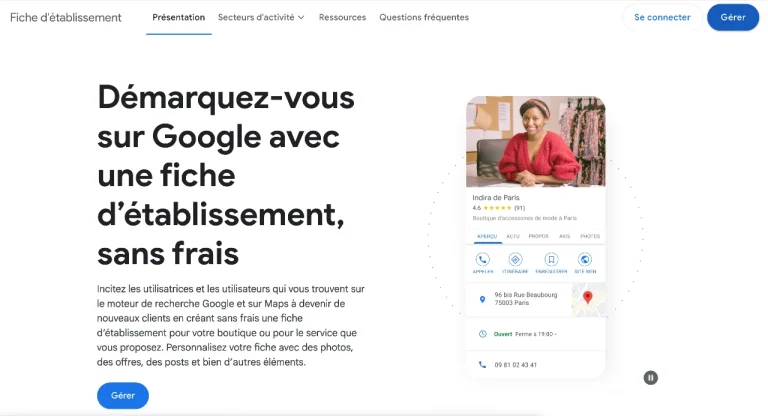
Task: Open Questions fréquentes in the navigation
Action: 422,17
